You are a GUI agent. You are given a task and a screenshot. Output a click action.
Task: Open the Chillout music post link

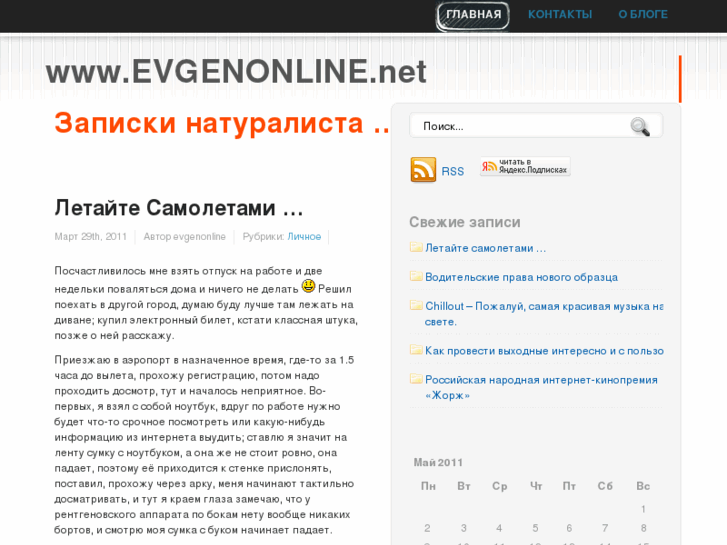pos(544,314)
